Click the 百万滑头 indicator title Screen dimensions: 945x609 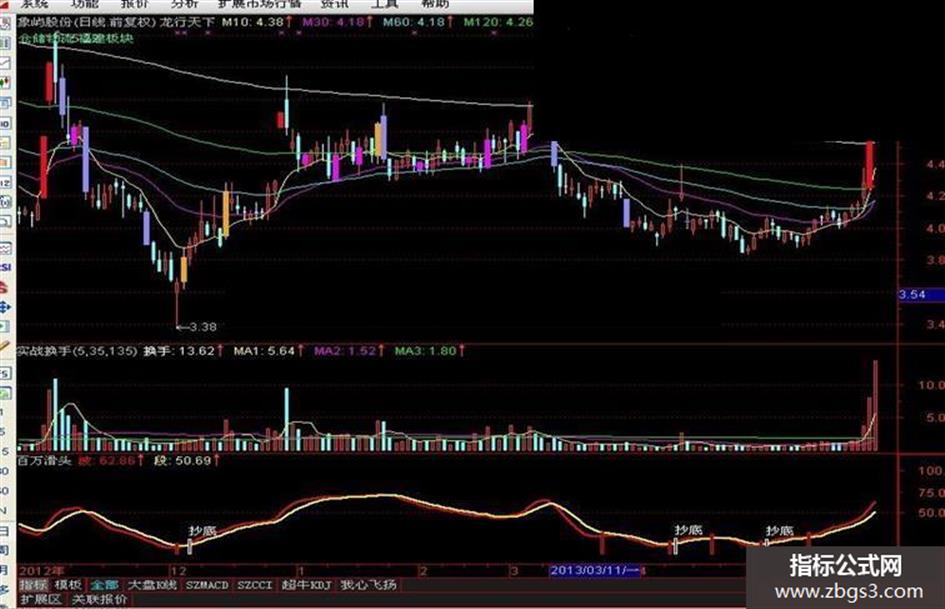pos(45,461)
